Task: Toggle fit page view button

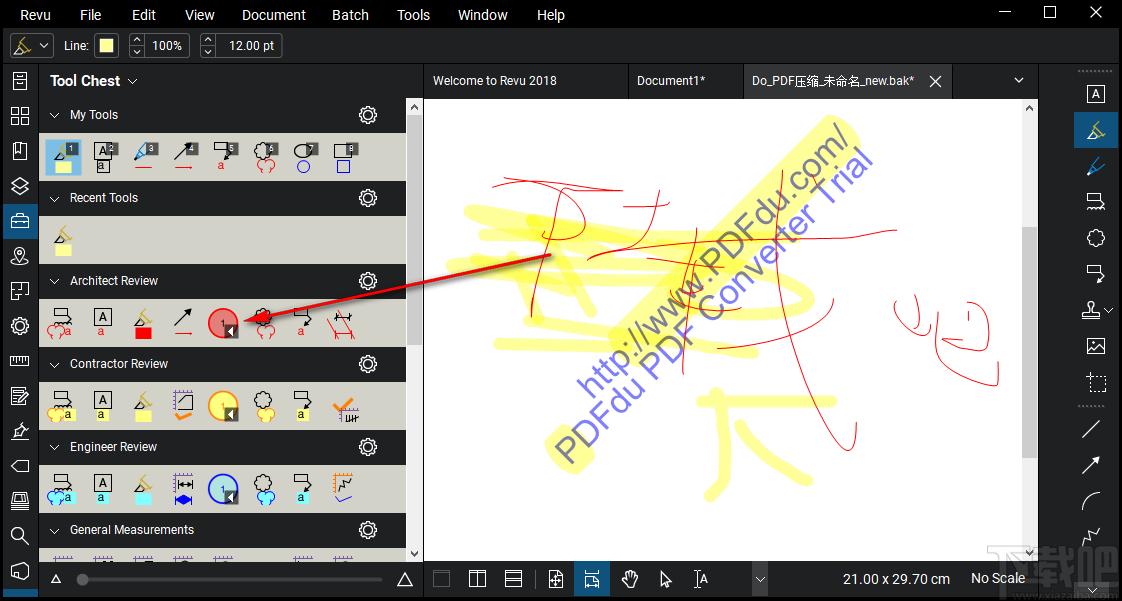Action: (x=556, y=580)
